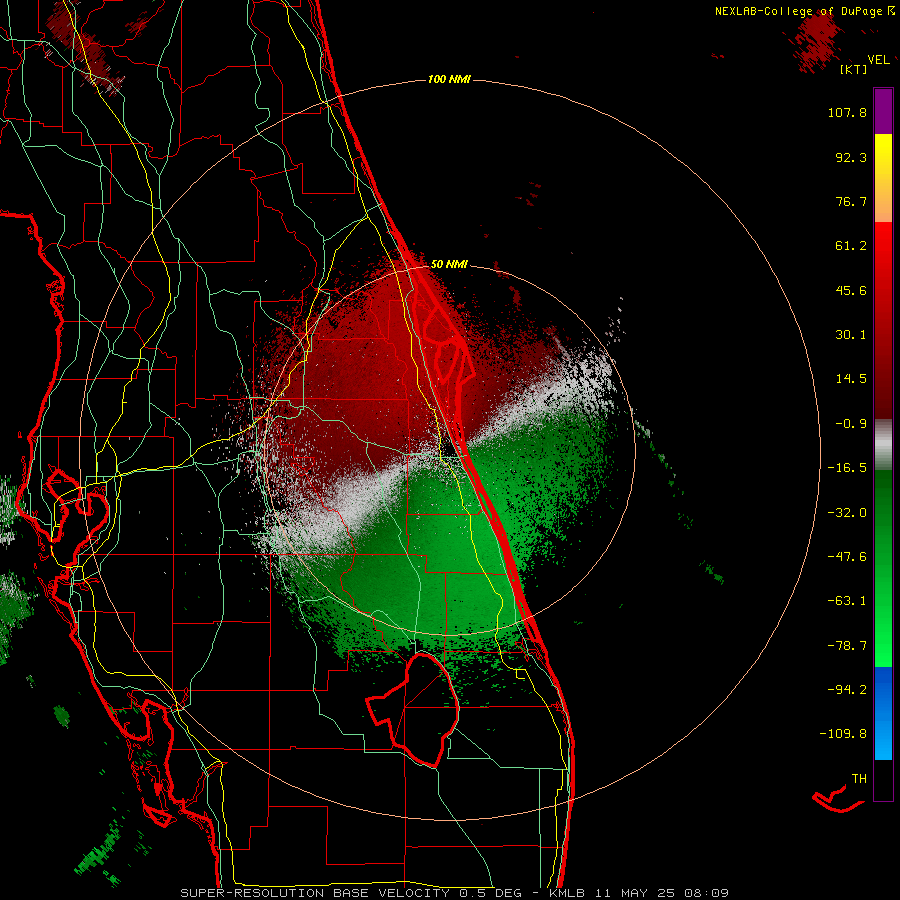Image resolution: width=900 pixels, height=900 pixels.
Task: Click the 61.2 velocity scale value
Action: [x=851, y=246]
